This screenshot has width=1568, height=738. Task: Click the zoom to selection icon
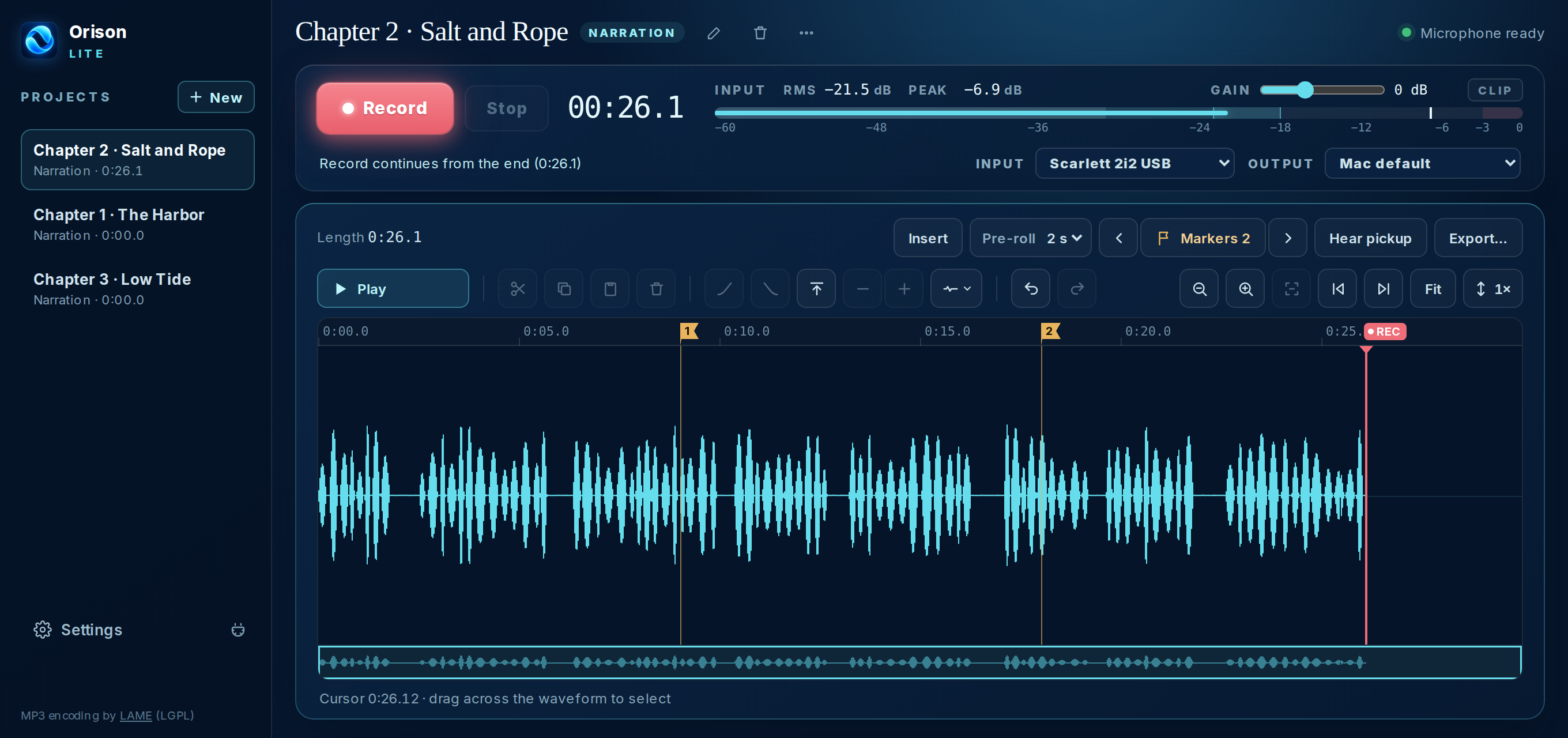click(x=1291, y=289)
